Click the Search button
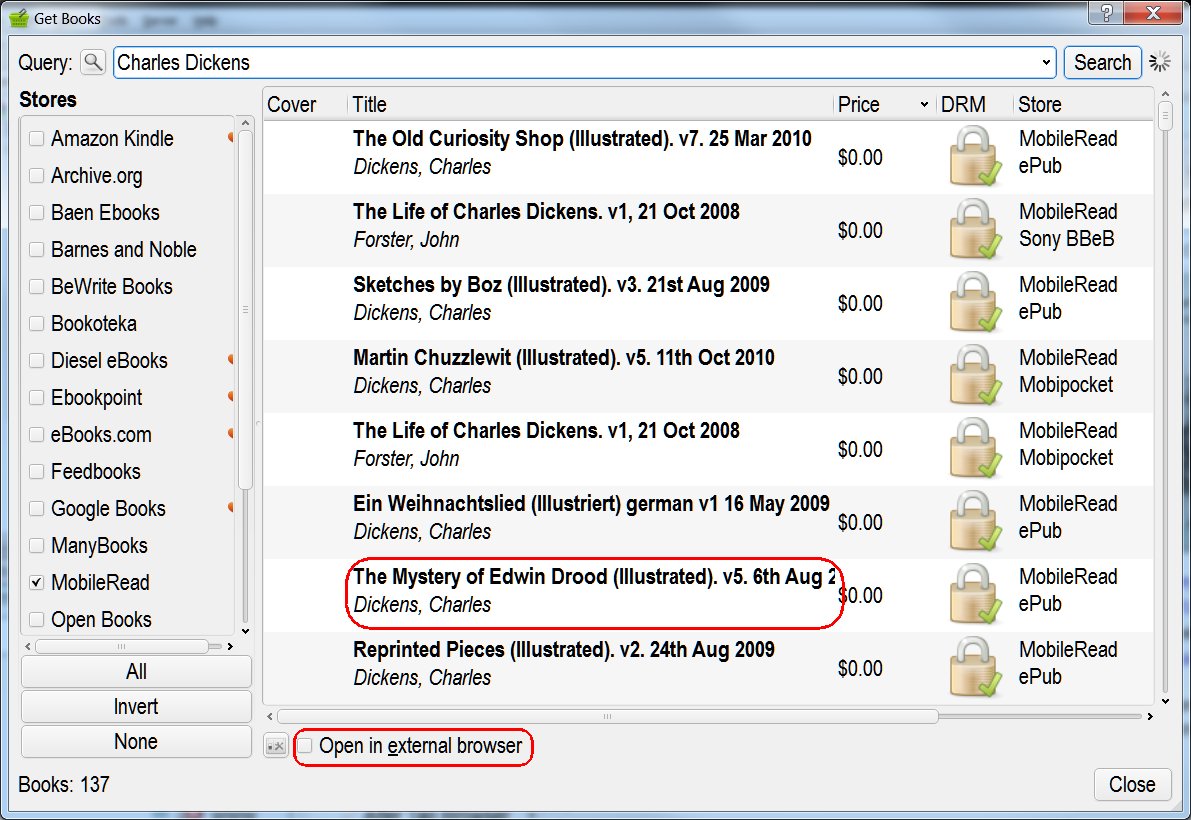This screenshot has height=820, width=1191. click(1102, 62)
